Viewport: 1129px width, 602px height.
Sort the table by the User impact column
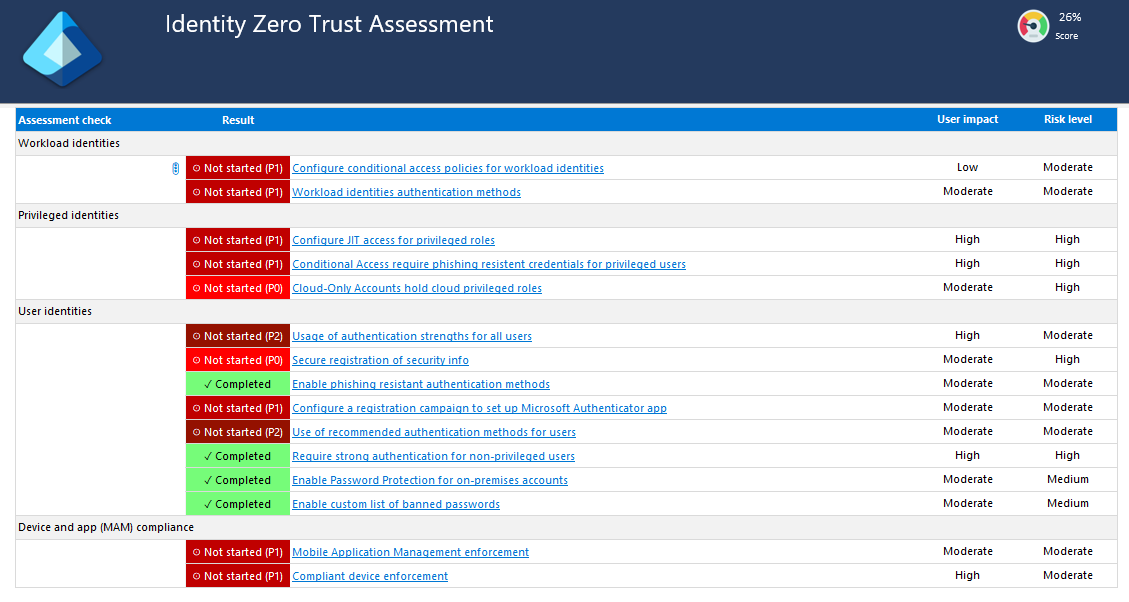[x=967, y=119]
